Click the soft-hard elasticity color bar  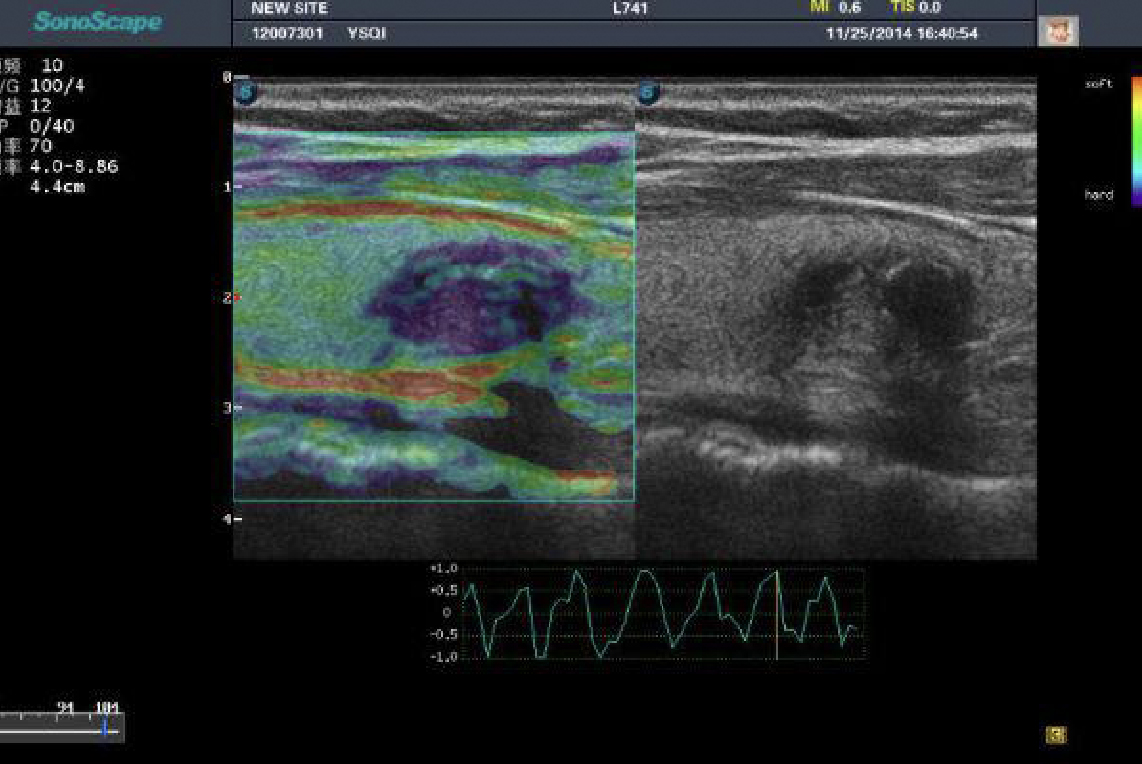pyautogui.click(x=1136, y=140)
